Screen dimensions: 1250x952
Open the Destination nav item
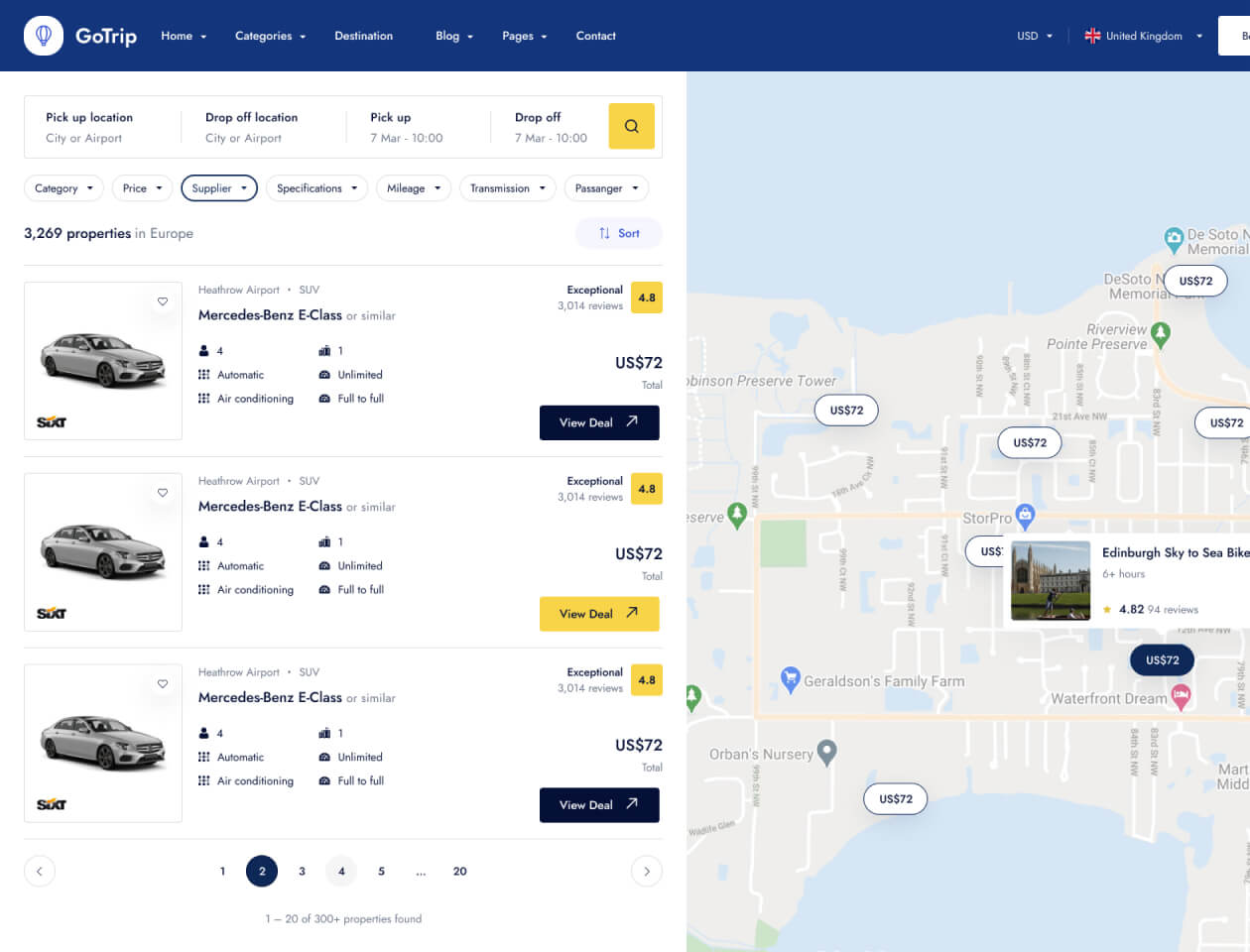pos(363,36)
